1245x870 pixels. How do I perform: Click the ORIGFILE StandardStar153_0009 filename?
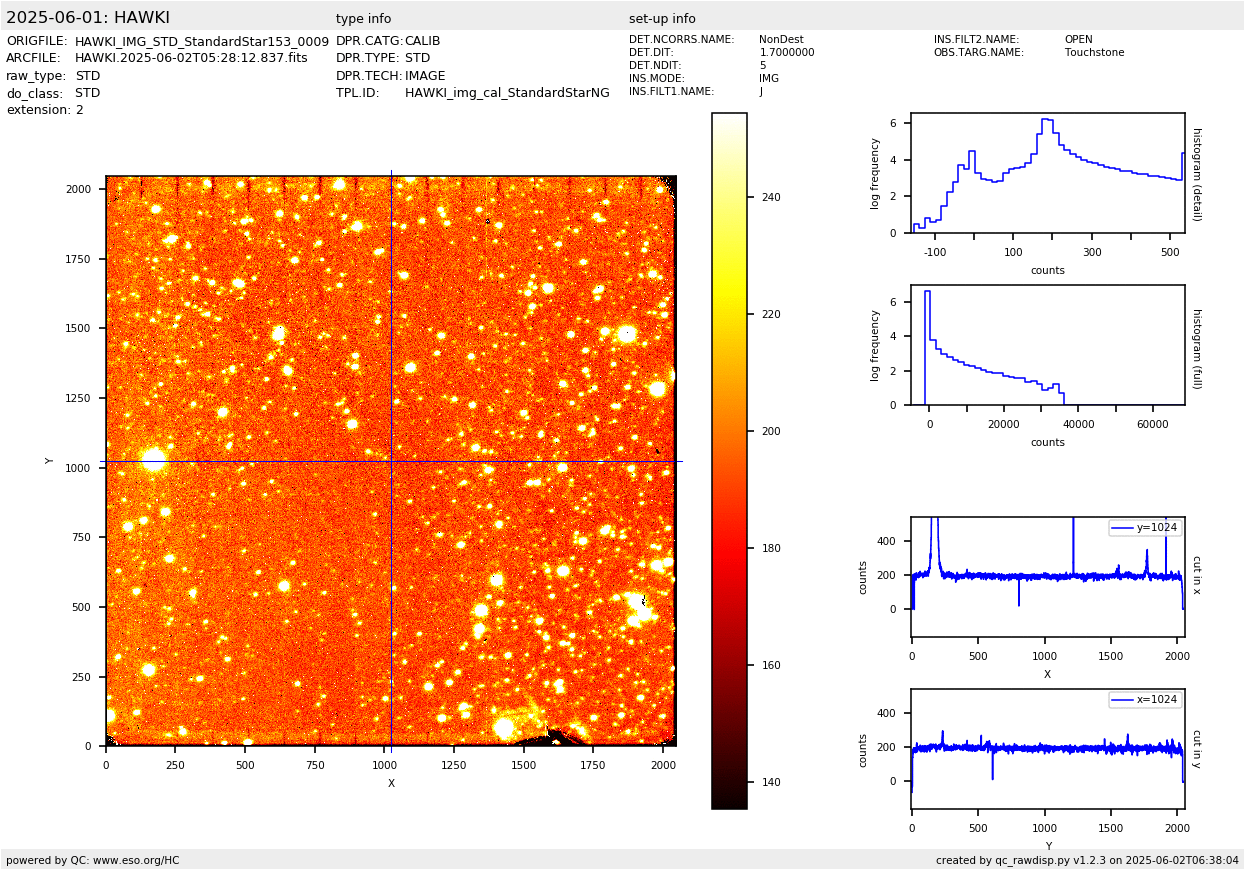tap(201, 42)
